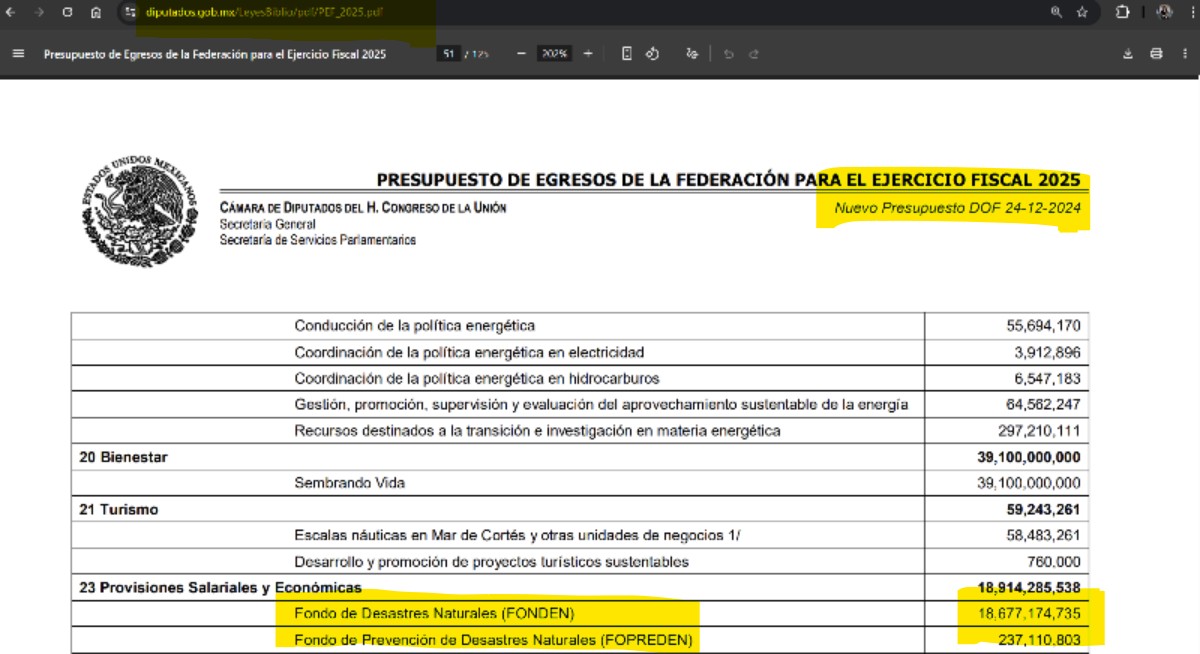Click the PDF zoom percentage field
Image resolution: width=1200 pixels, height=654 pixels.
click(x=553, y=54)
